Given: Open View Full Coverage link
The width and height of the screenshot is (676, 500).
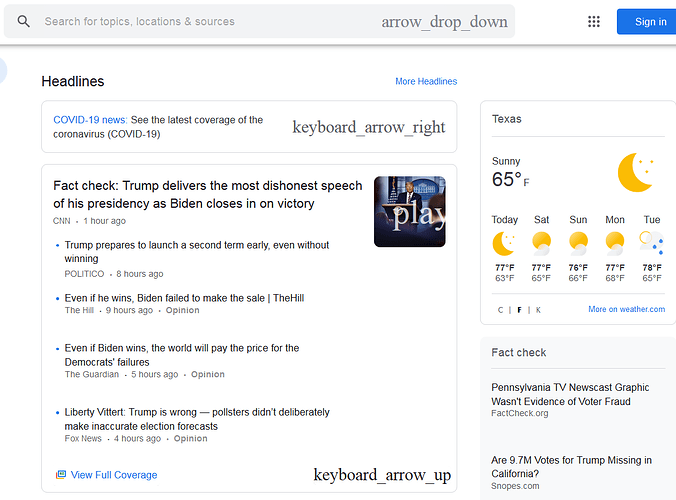Looking at the screenshot, I should pos(114,475).
